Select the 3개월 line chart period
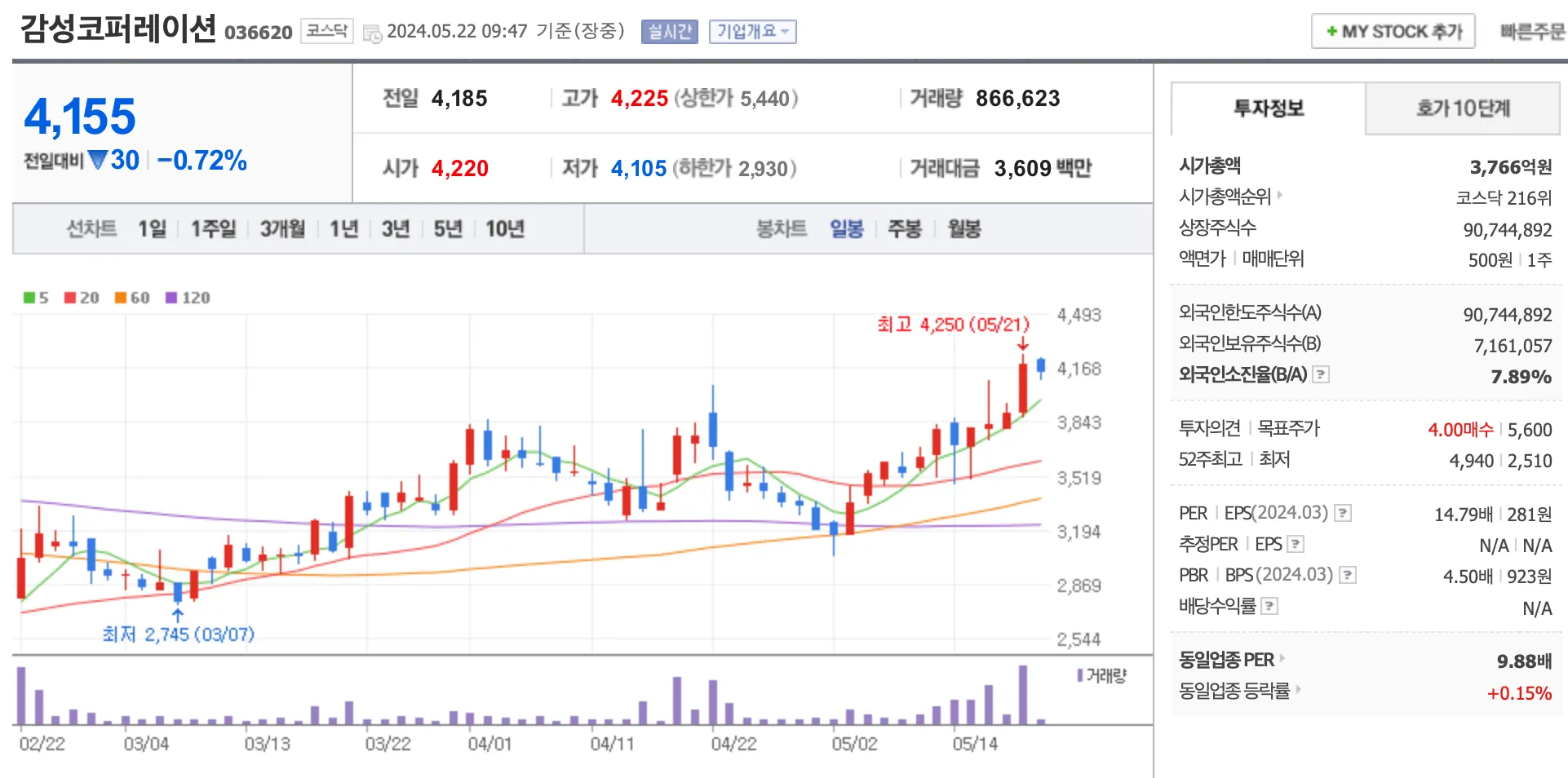1568x778 pixels. coord(282,229)
